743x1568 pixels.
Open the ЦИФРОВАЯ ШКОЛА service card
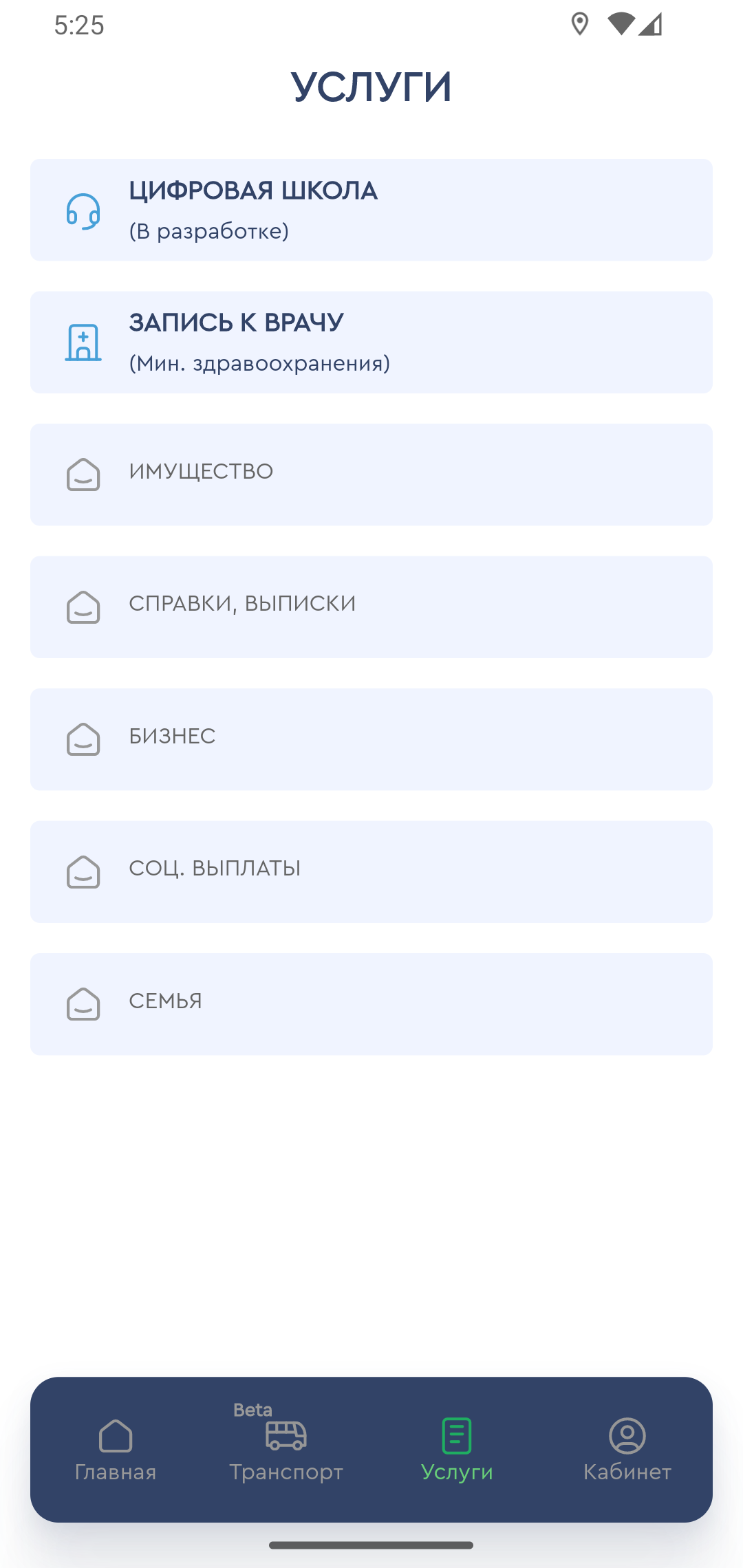[x=371, y=210]
